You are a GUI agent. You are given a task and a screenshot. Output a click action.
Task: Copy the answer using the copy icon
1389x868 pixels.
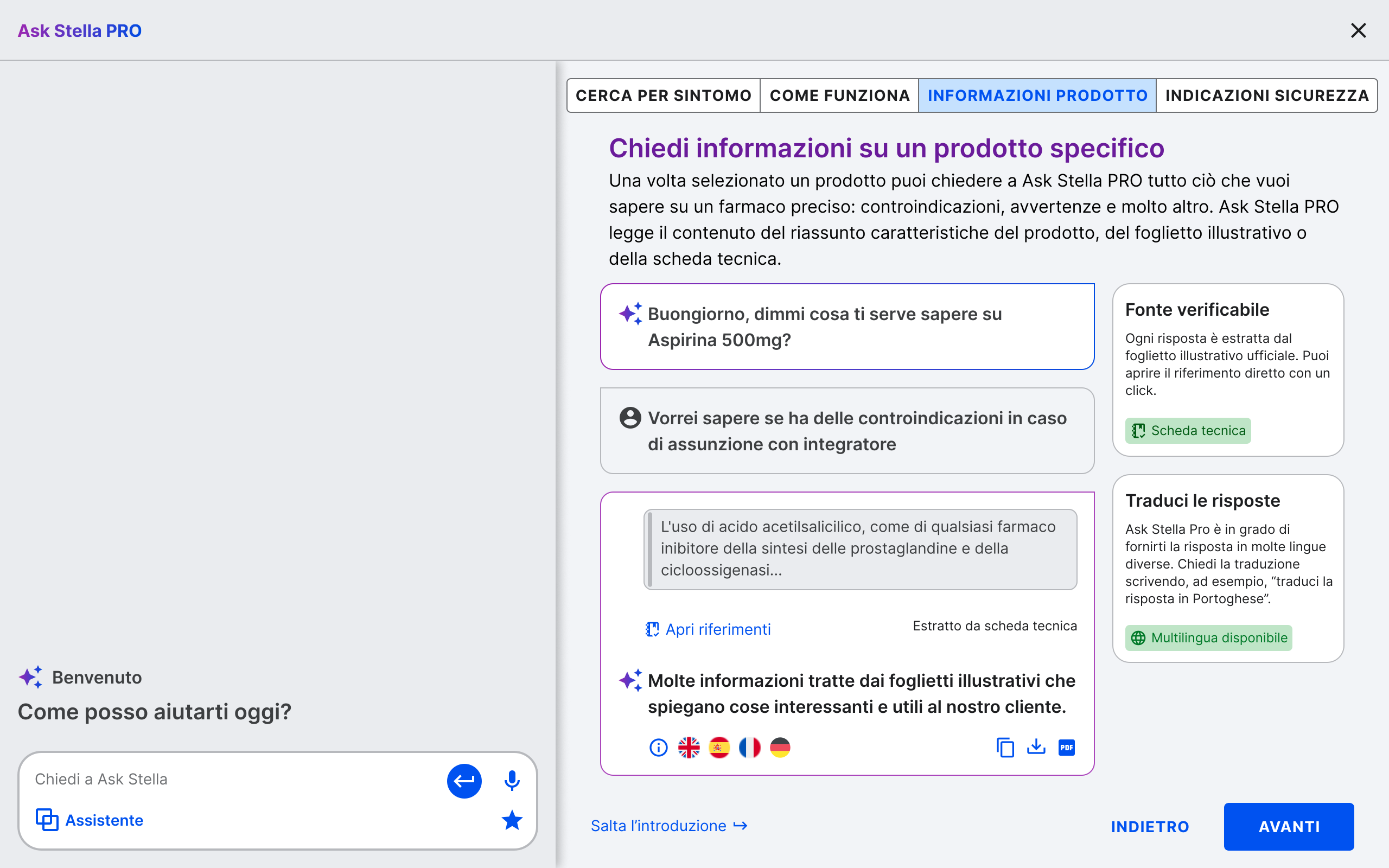point(1005,748)
